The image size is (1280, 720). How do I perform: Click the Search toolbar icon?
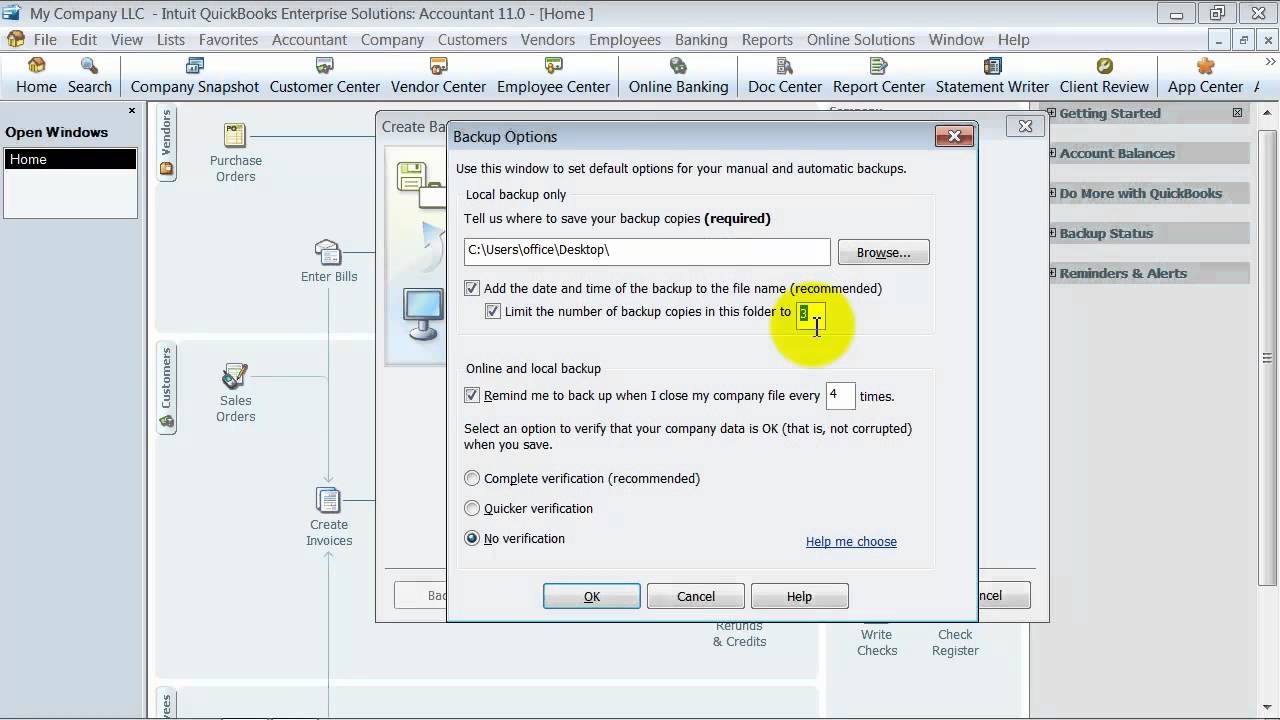pos(90,76)
